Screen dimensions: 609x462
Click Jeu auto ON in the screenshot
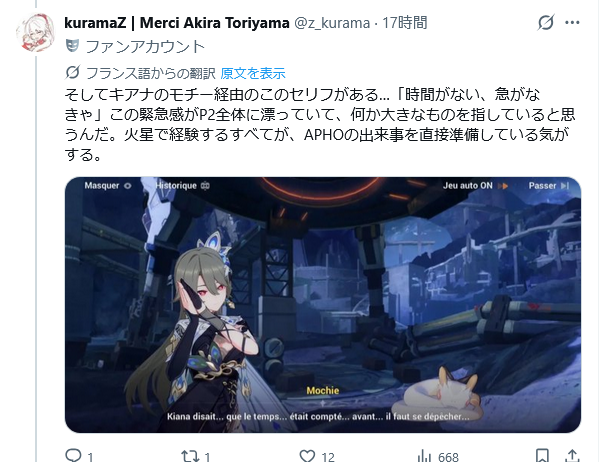tap(475, 186)
